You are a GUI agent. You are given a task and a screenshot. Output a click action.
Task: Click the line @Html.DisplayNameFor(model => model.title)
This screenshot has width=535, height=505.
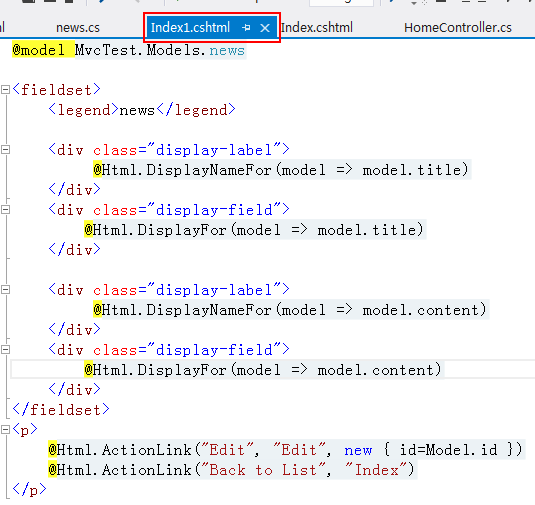click(x=281, y=170)
